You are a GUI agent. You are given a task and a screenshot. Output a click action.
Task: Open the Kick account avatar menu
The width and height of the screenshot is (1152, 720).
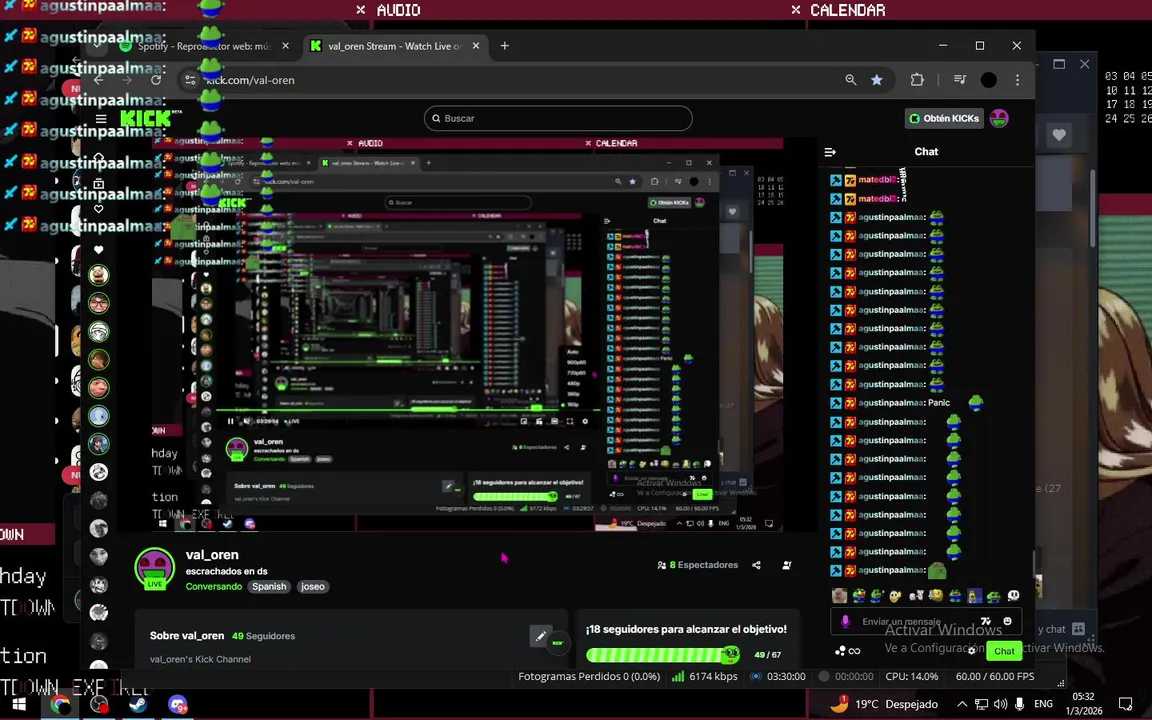[999, 118]
